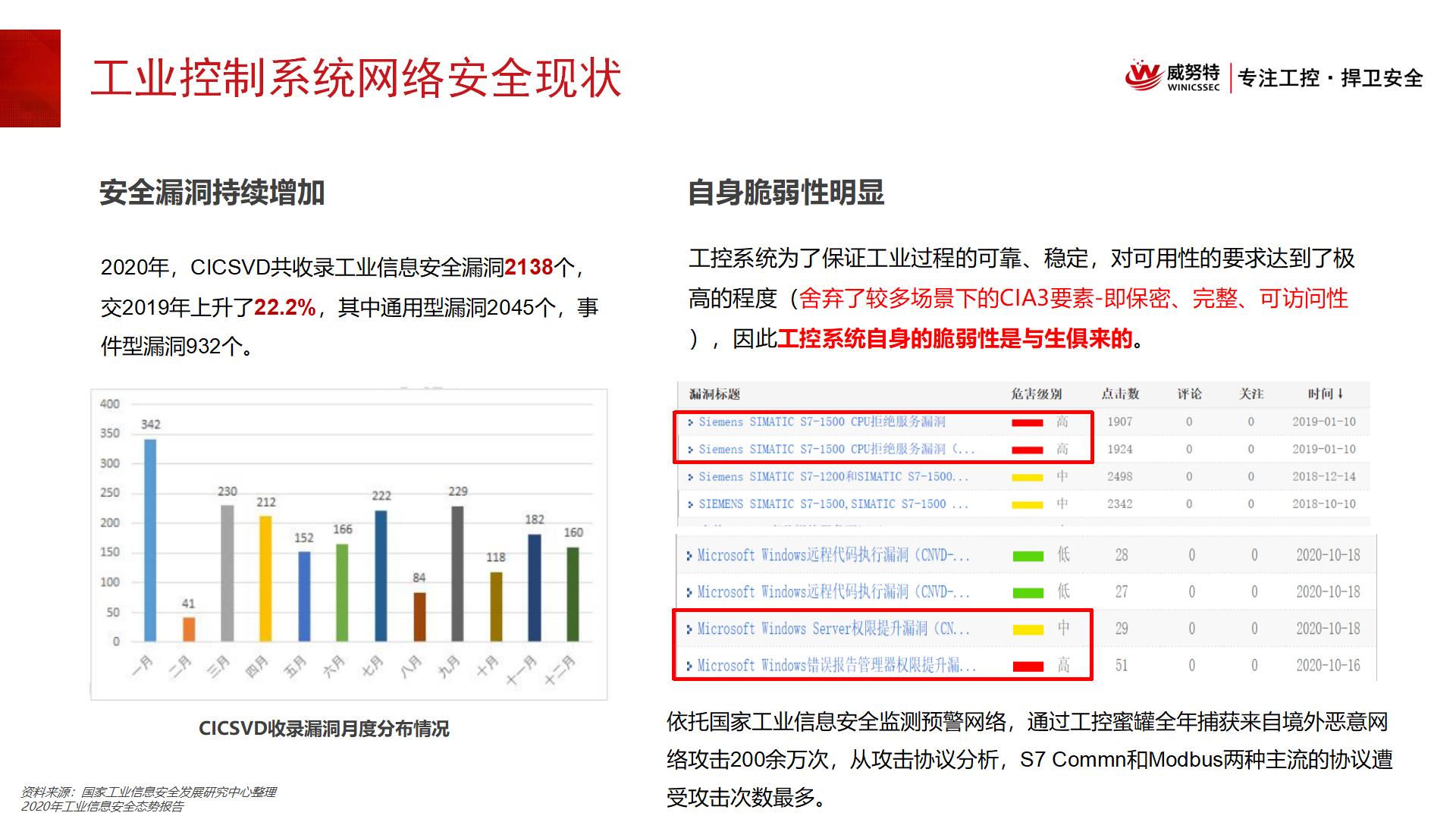Click the Winicssec logo icon

(1143, 76)
